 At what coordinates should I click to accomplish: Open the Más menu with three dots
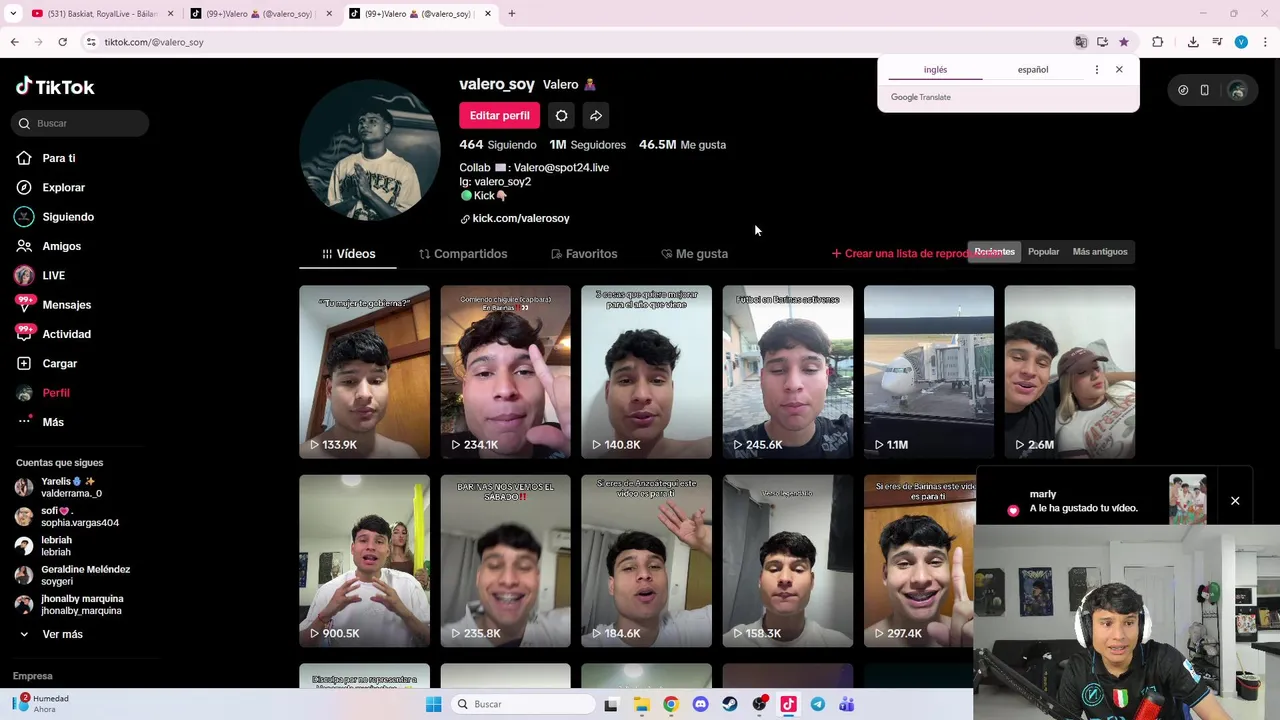tap(52, 422)
